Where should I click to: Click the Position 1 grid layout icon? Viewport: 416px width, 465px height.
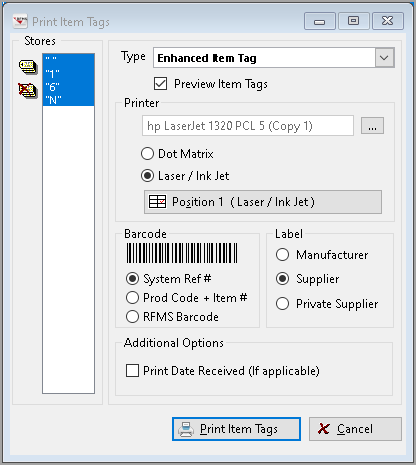(x=157, y=202)
